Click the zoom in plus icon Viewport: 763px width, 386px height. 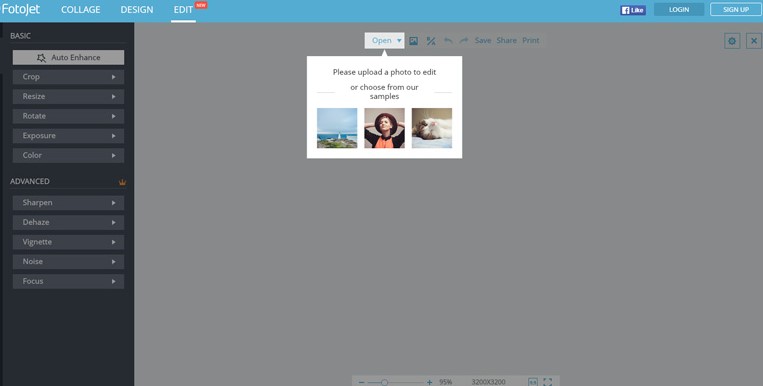(x=429, y=383)
